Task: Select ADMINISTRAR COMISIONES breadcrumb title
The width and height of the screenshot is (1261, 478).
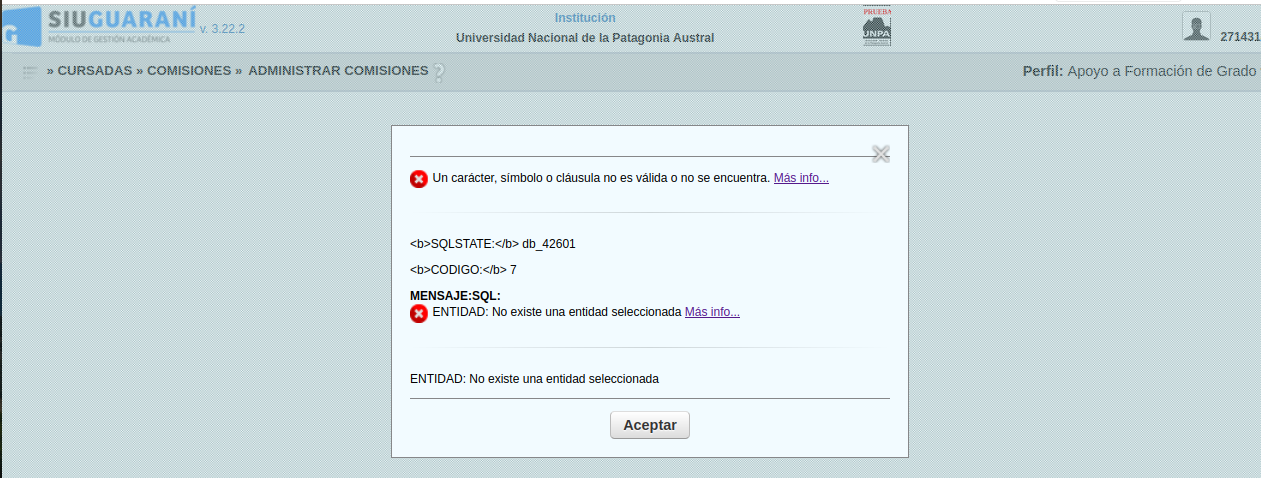Action: tap(338, 71)
